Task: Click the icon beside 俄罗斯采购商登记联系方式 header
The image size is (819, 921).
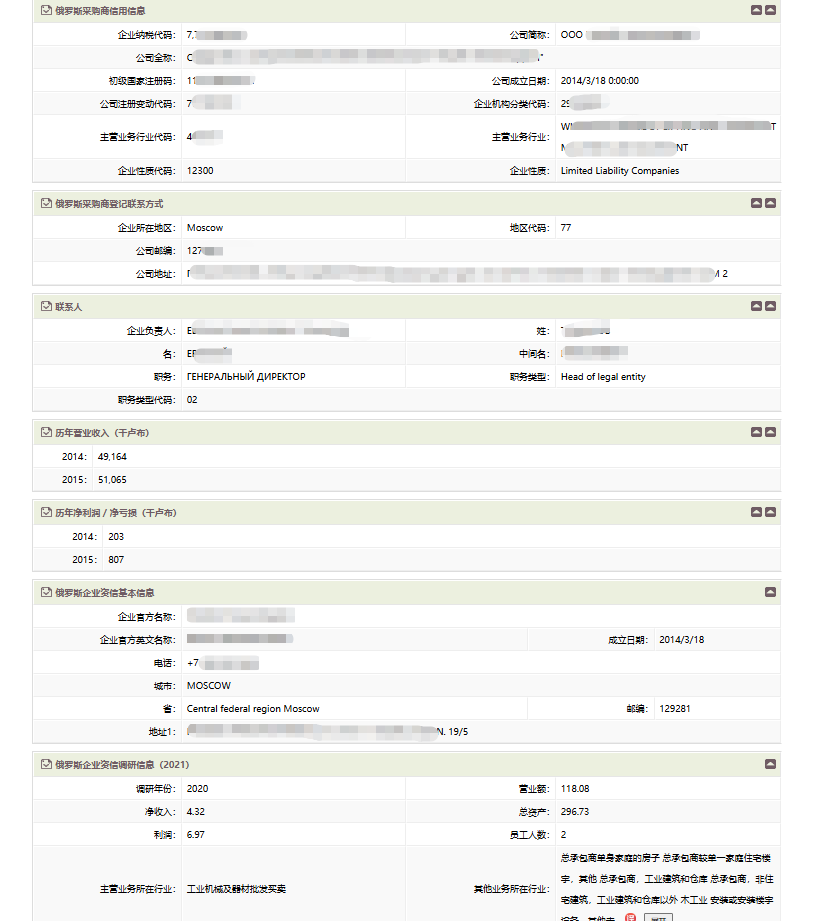Action: (x=46, y=203)
